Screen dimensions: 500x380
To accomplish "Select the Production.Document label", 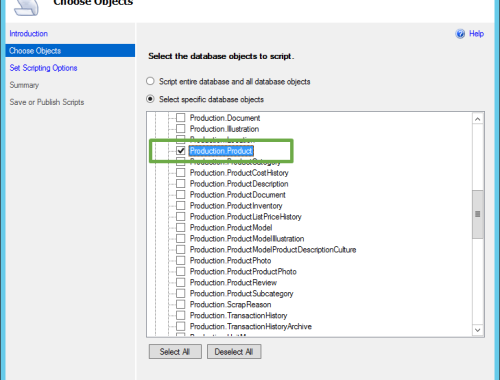I will pos(225,118).
